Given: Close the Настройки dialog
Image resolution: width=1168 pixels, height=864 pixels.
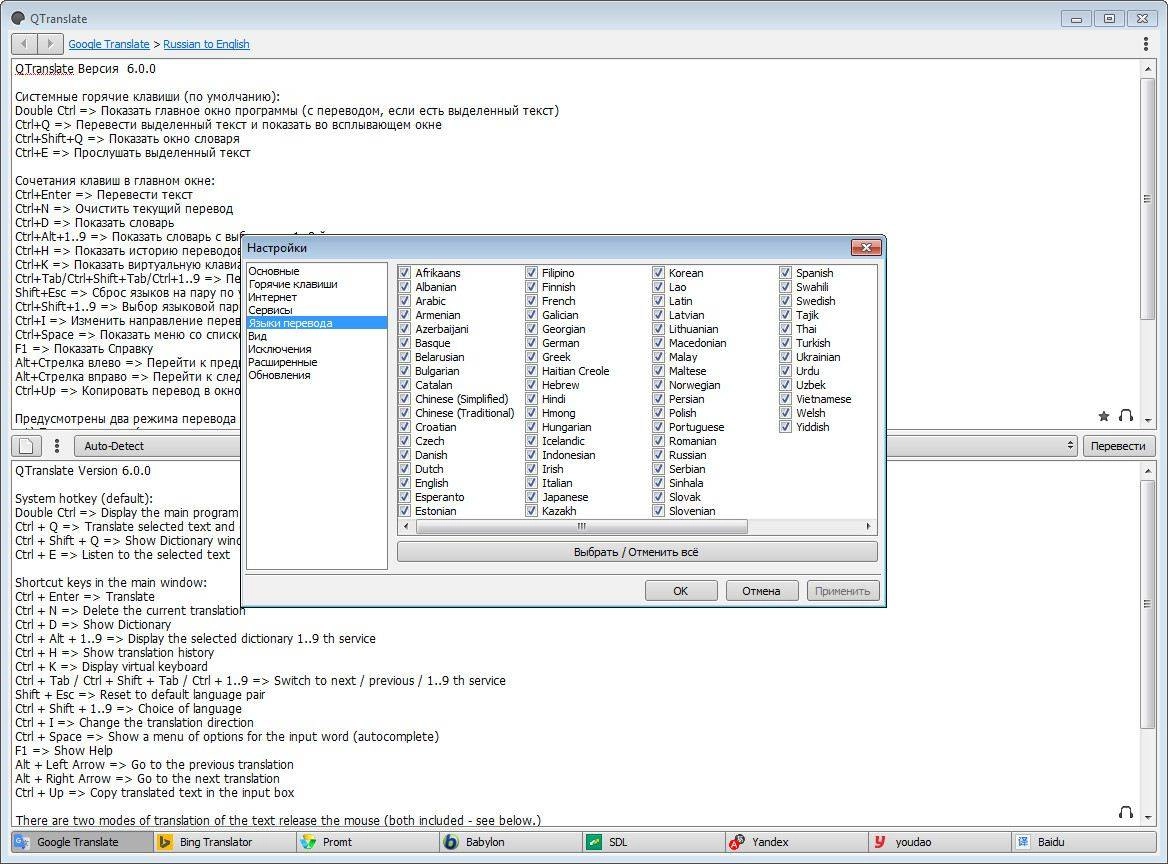Looking at the screenshot, I should point(866,247).
